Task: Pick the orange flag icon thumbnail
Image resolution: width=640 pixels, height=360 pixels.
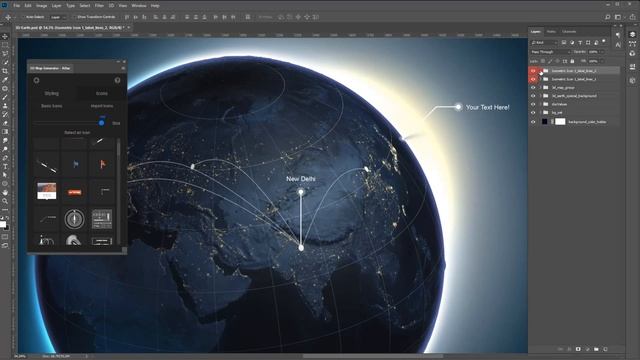Action: coord(102,164)
